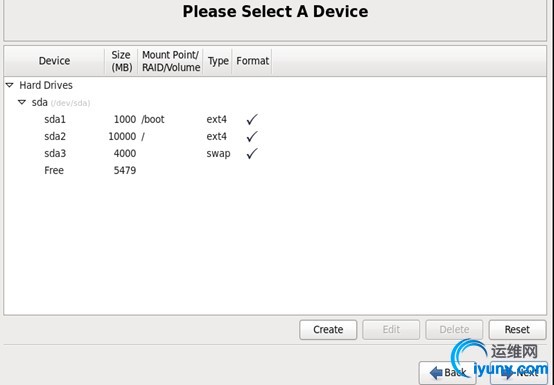Select the sda2 partition row
This screenshot has width=554, height=385.
click(275, 136)
